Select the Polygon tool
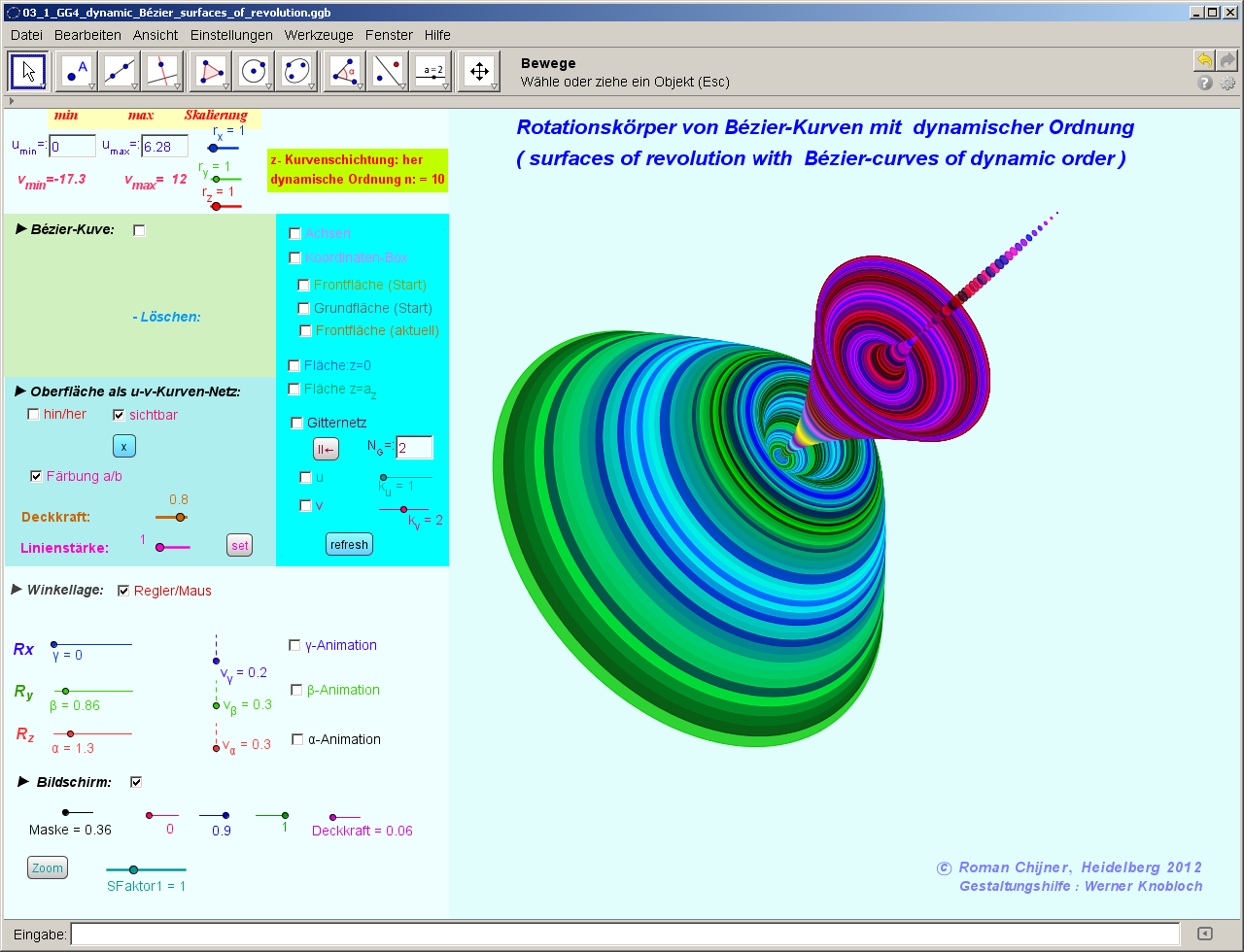Viewport: 1244px width, 952px height. tap(211, 71)
